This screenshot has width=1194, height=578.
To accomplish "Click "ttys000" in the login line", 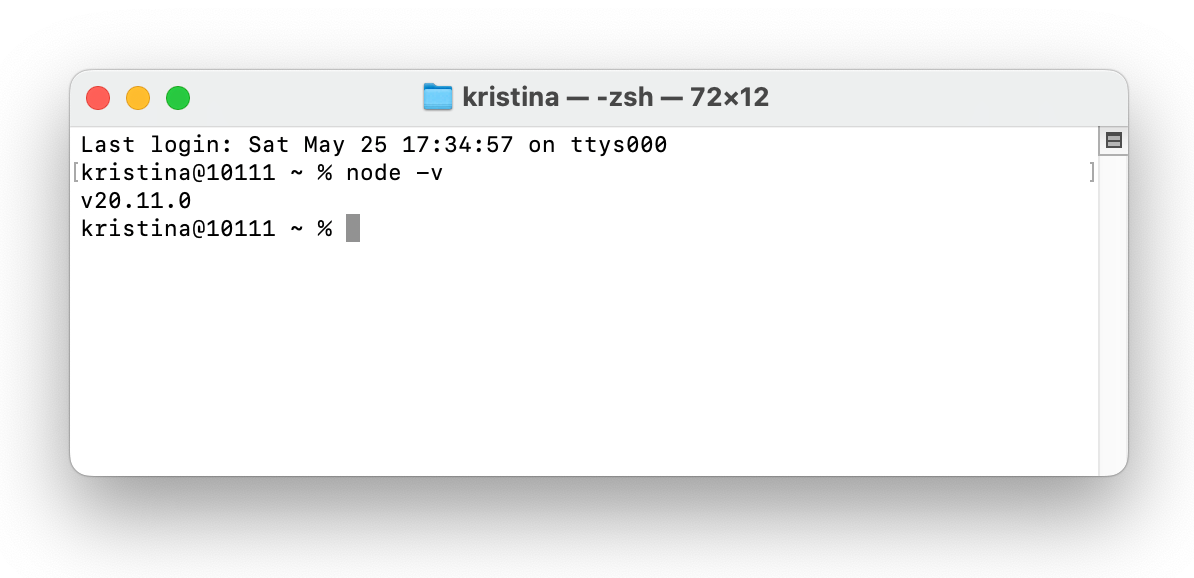I will click(619, 145).
